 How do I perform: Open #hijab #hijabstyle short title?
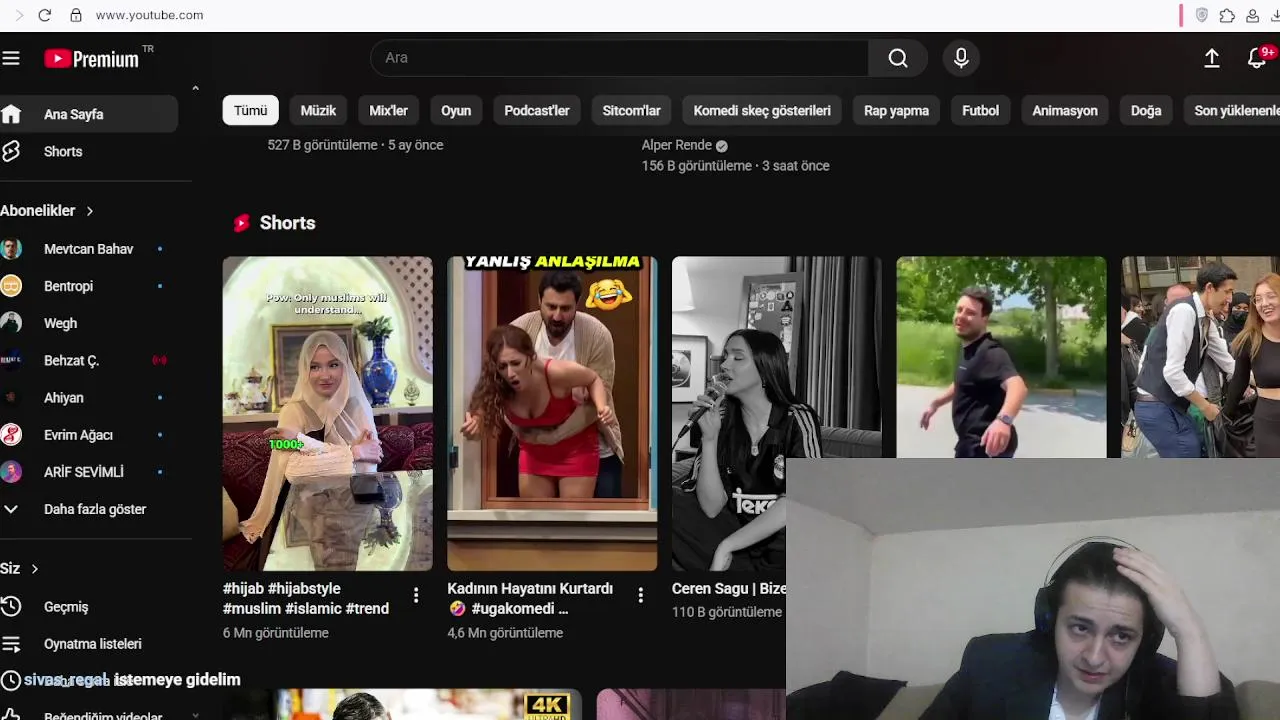click(306, 598)
